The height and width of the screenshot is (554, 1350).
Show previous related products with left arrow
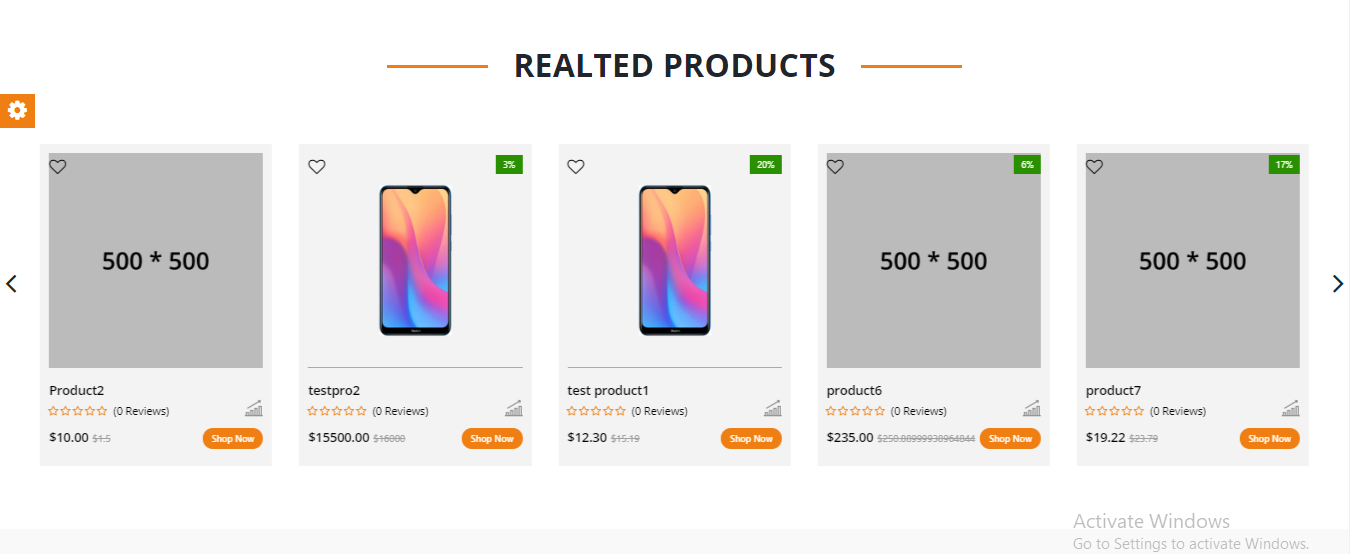point(12,284)
